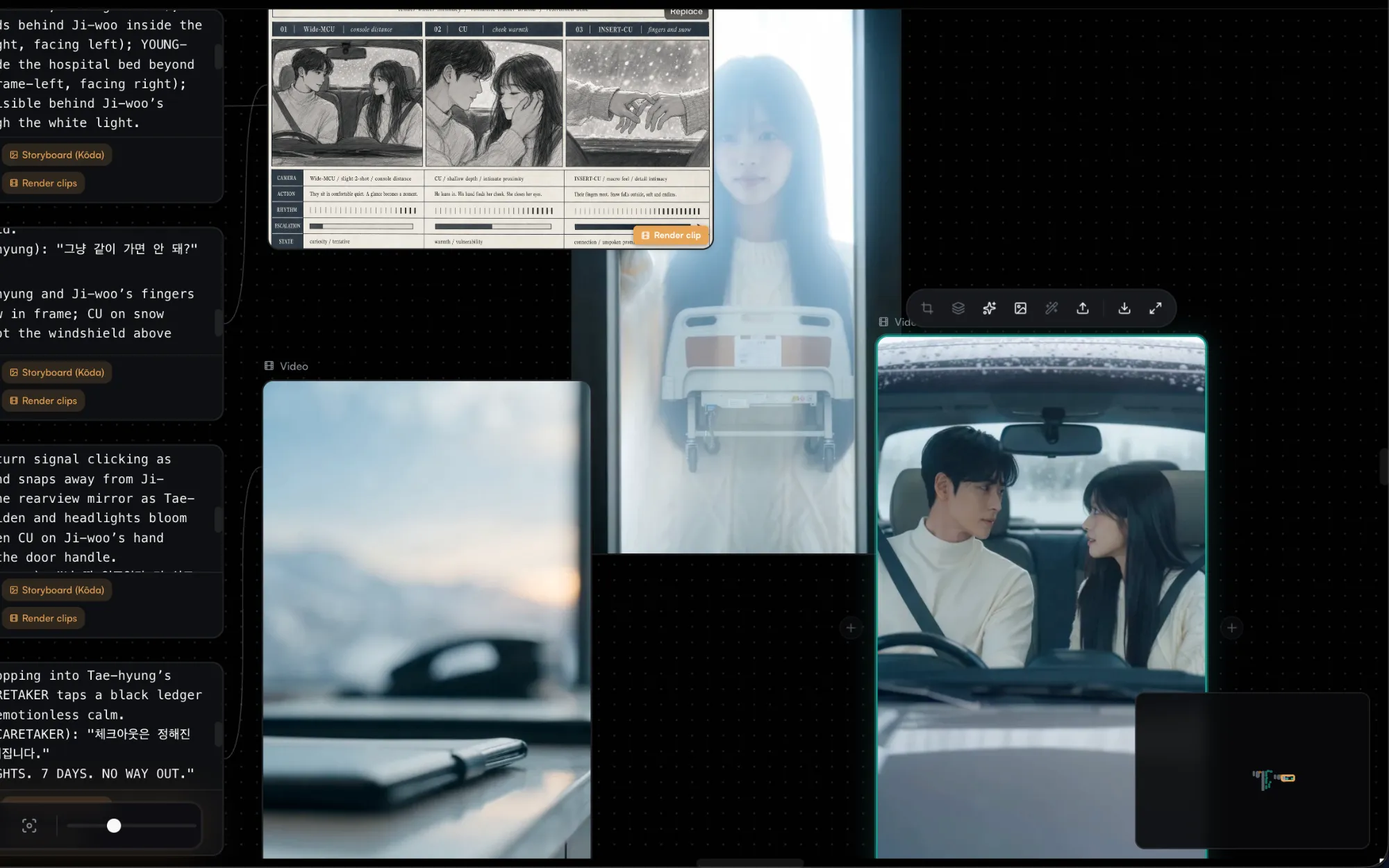1389x868 pixels.
Task: Click the orange Render clip button on storyboard
Action: click(671, 235)
